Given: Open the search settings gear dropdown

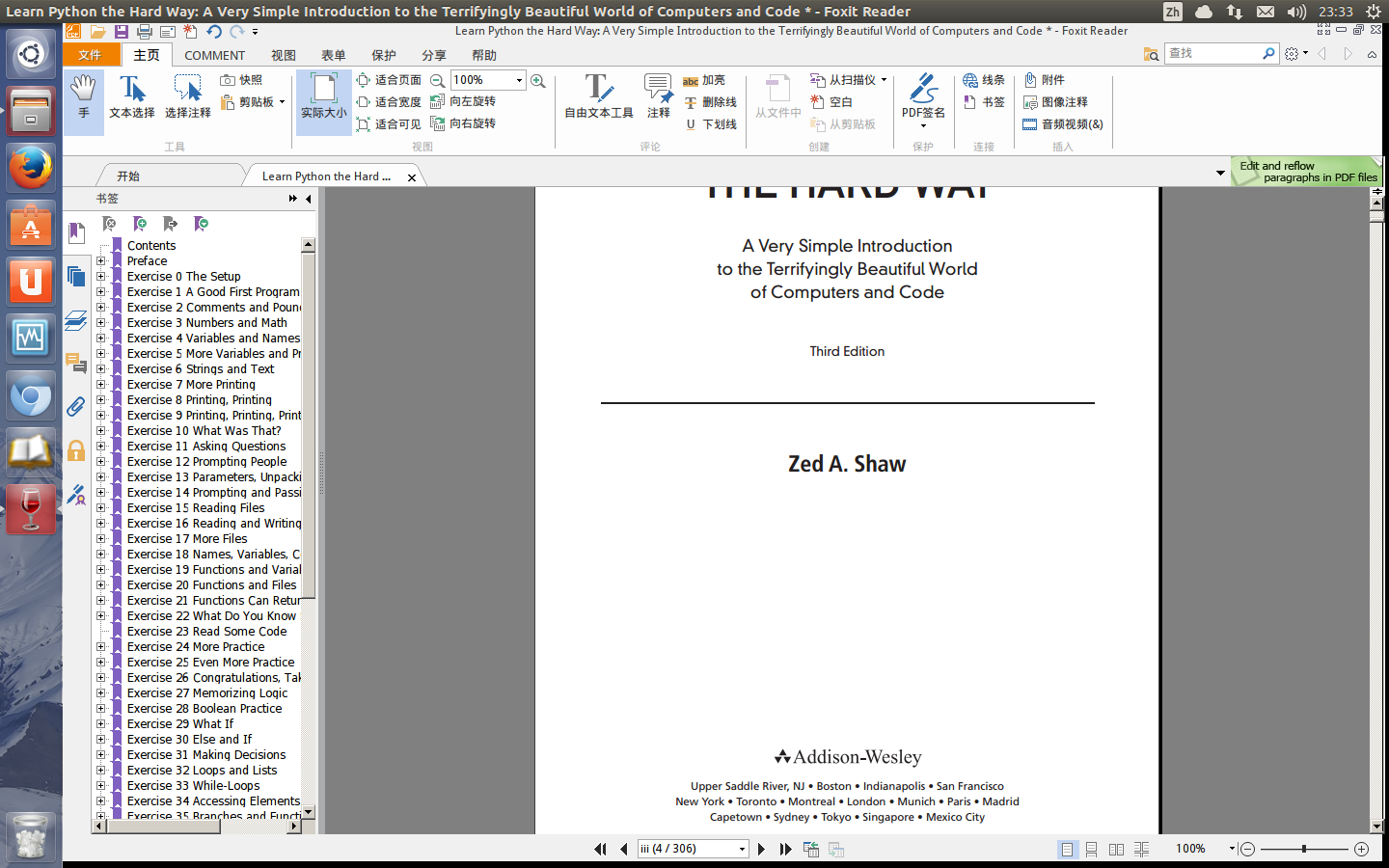Looking at the screenshot, I should point(1295,54).
